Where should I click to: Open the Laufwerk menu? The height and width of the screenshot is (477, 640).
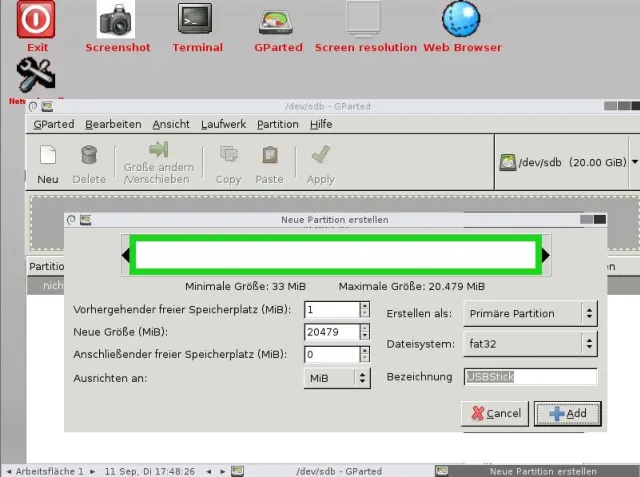click(x=223, y=124)
